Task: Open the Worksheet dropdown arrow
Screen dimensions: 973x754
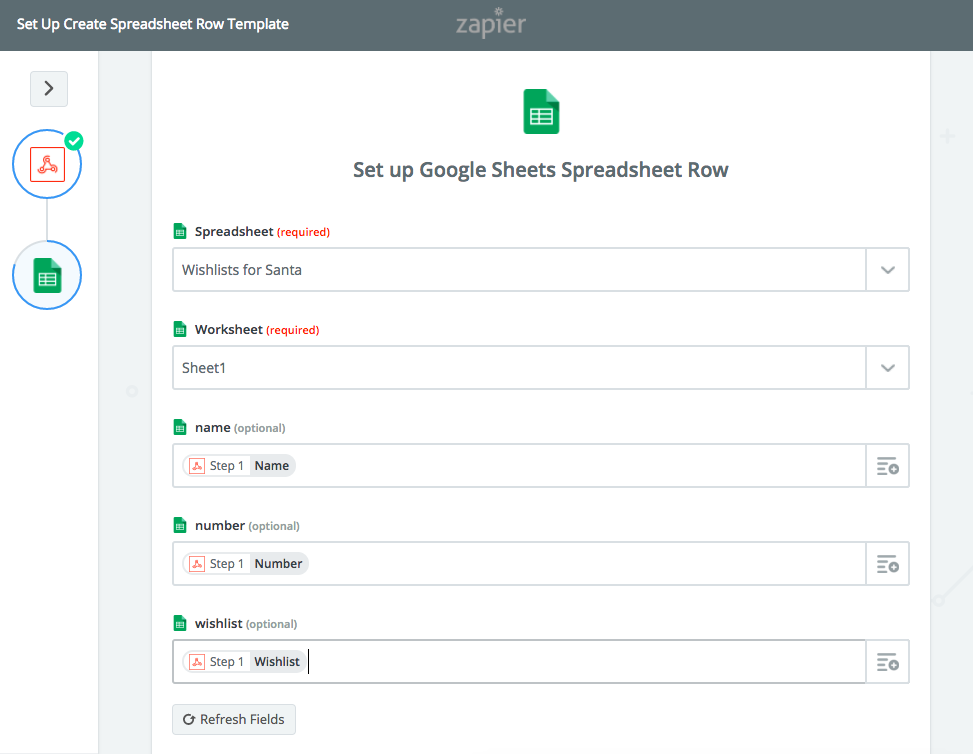Action: 887,368
